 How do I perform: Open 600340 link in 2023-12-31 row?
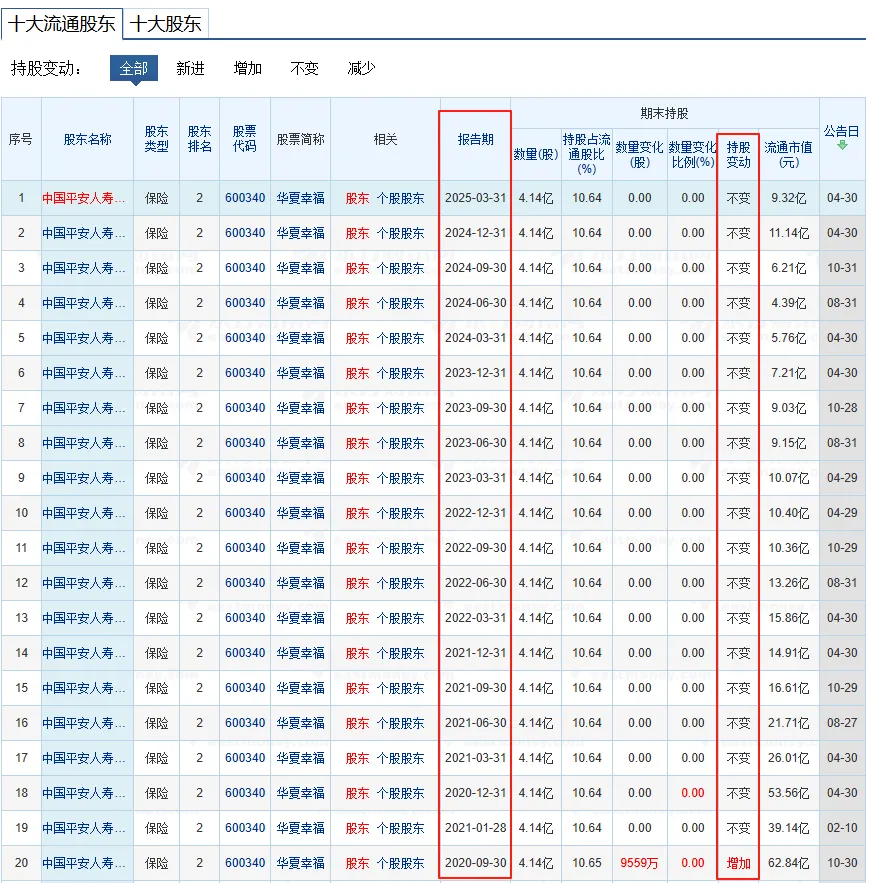click(245, 373)
